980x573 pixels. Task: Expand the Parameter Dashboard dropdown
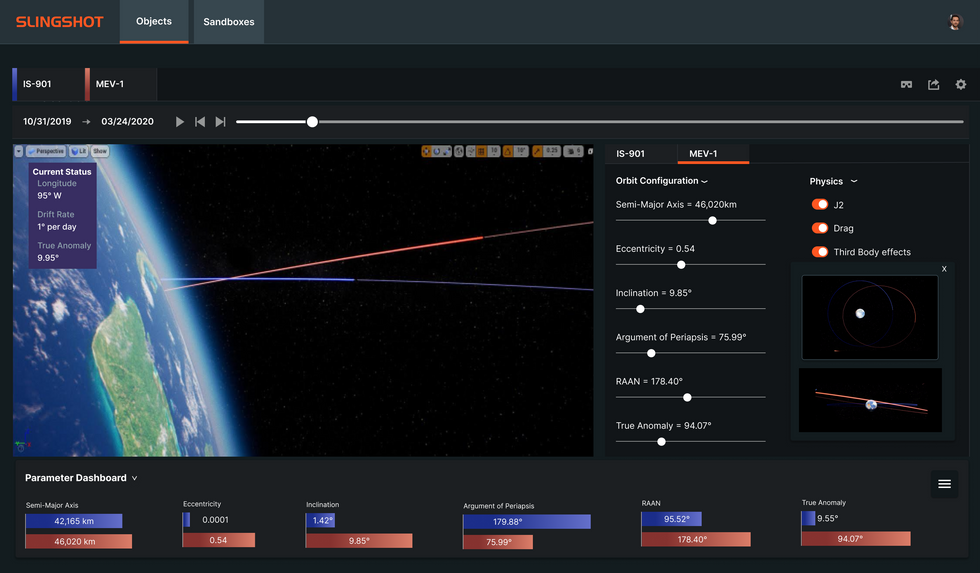pos(134,478)
